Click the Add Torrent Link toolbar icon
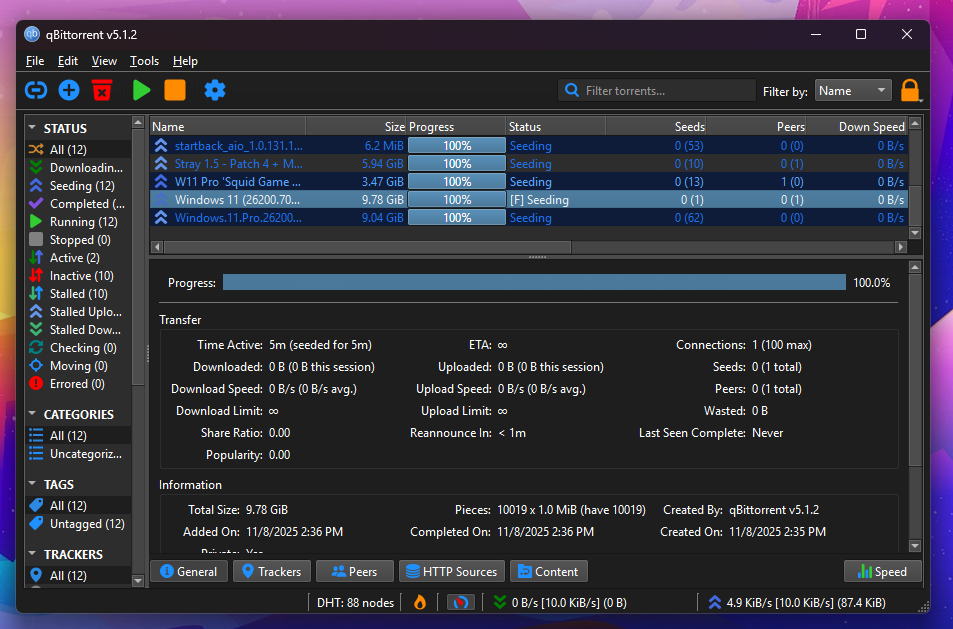Viewport: 953px width, 629px height. [36, 90]
